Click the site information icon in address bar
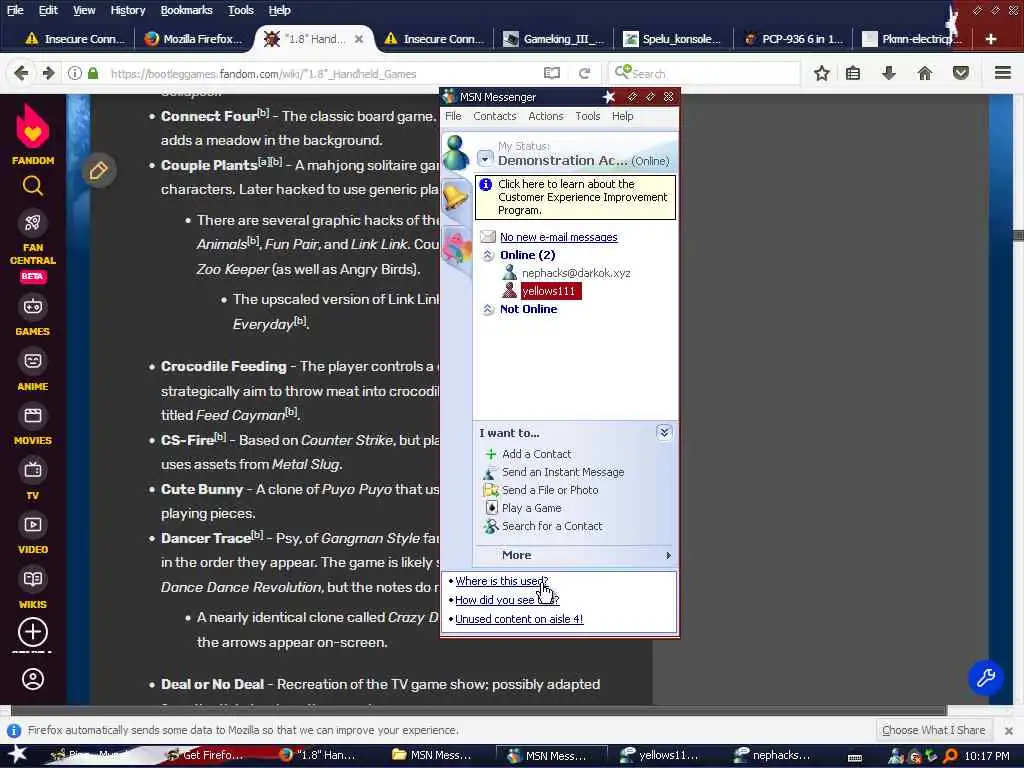The image size is (1024, 768). tap(75, 73)
